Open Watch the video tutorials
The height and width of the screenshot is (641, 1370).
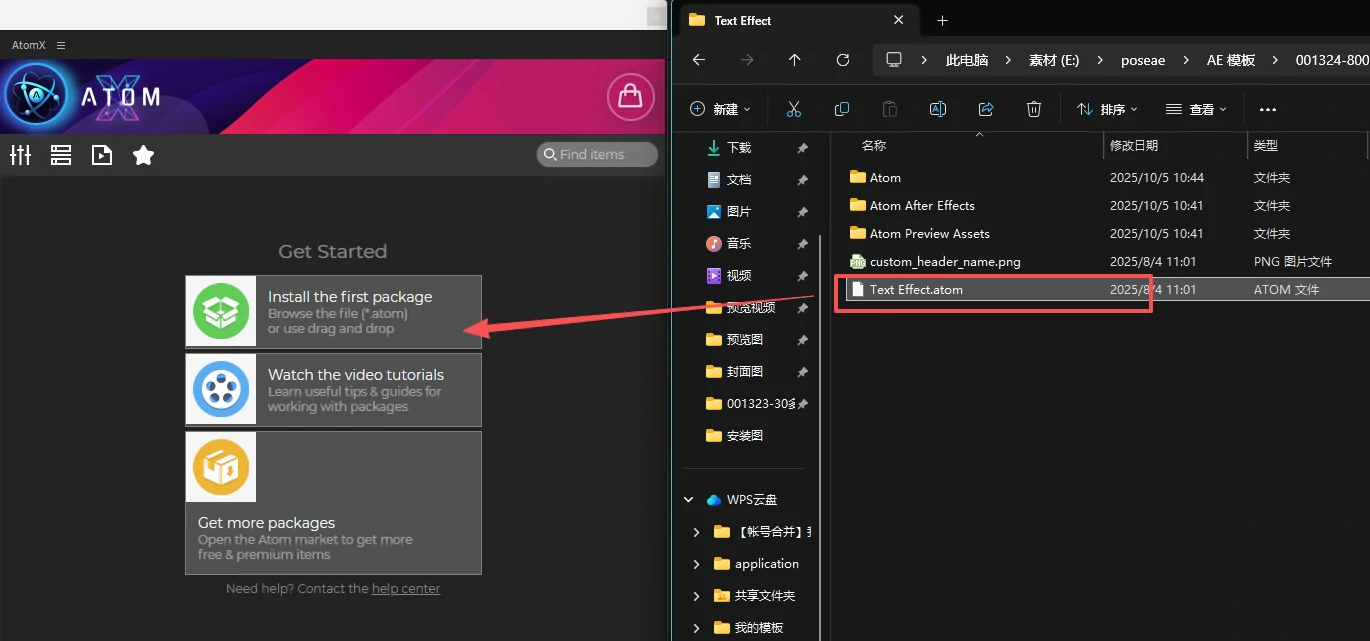tap(333, 390)
